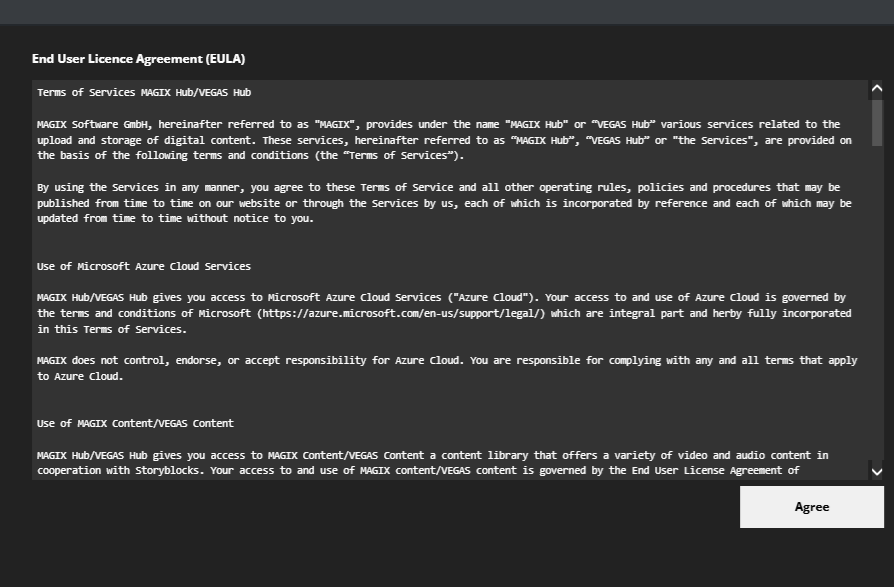
Task: Click the End User Licence Agreement heading
Action: 138,59
